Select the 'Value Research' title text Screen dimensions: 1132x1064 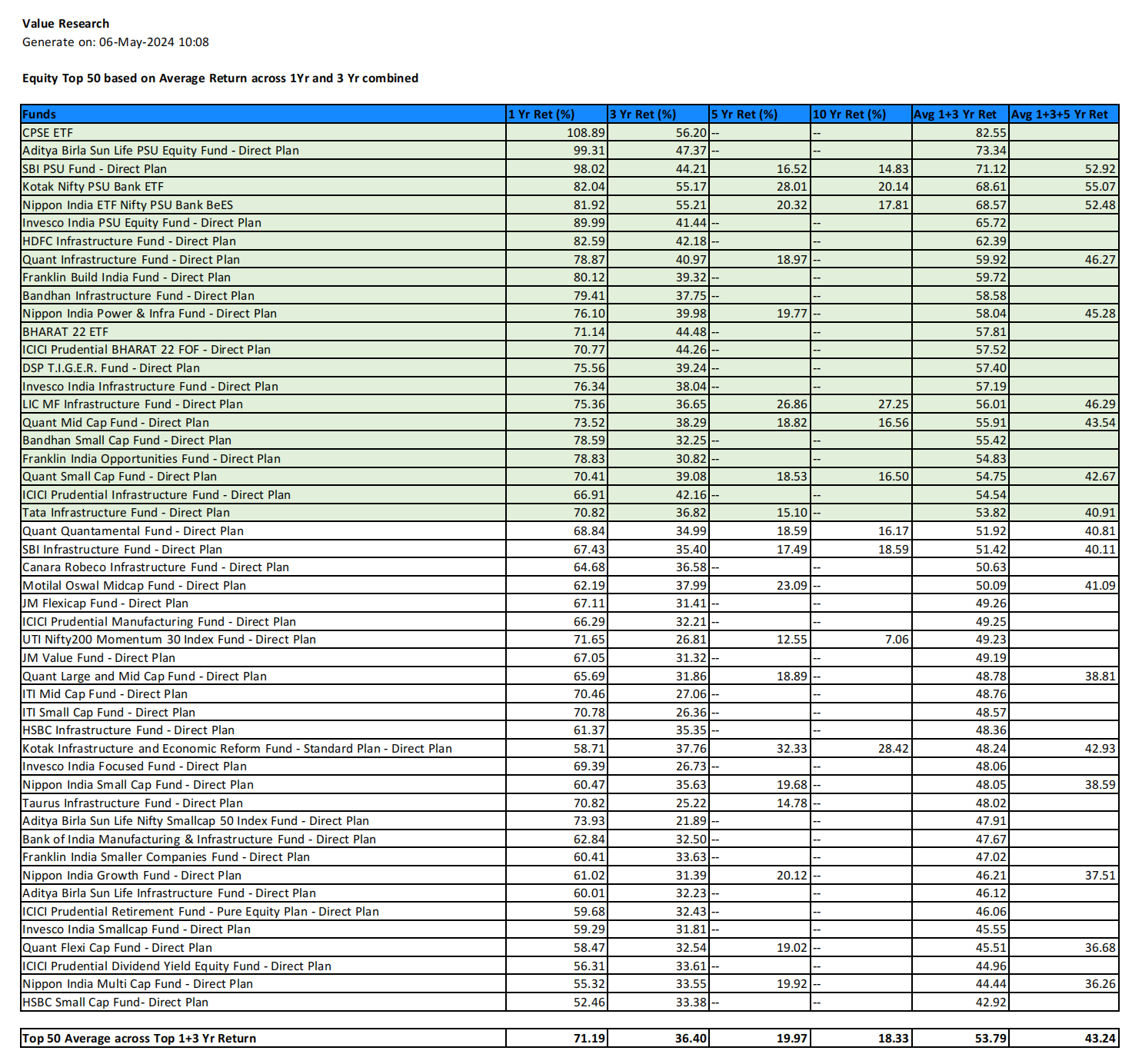coord(65,24)
